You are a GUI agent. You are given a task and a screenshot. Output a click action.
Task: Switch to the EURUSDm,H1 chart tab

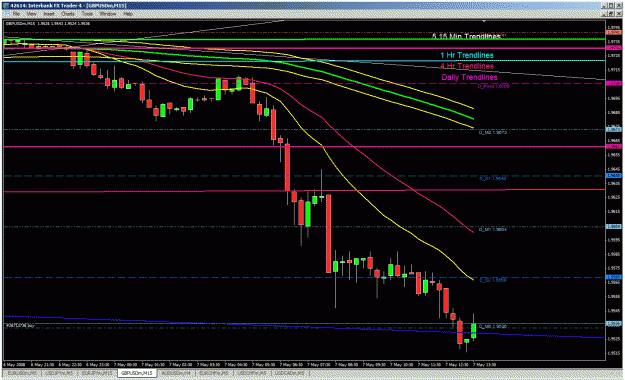coord(22,373)
